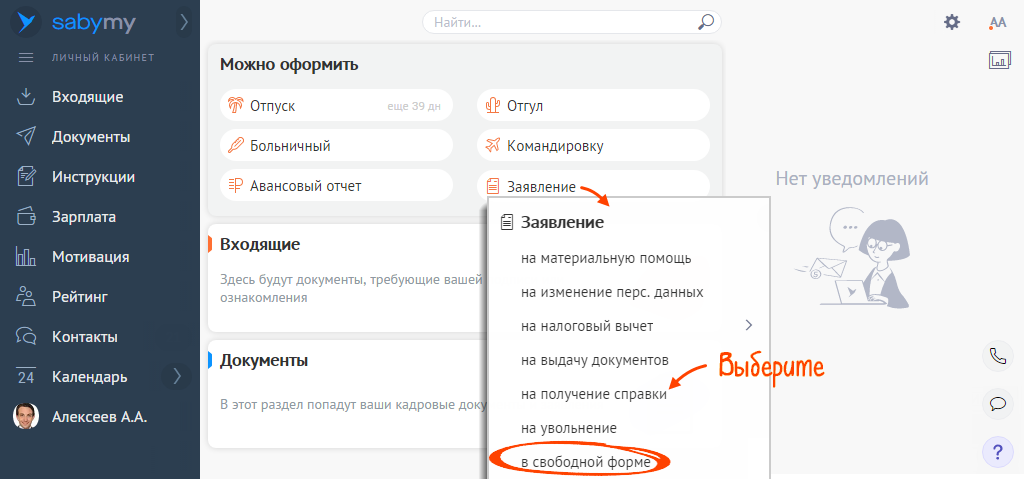Click the Командировку button
This screenshot has height=479, width=1024.
coord(593,145)
